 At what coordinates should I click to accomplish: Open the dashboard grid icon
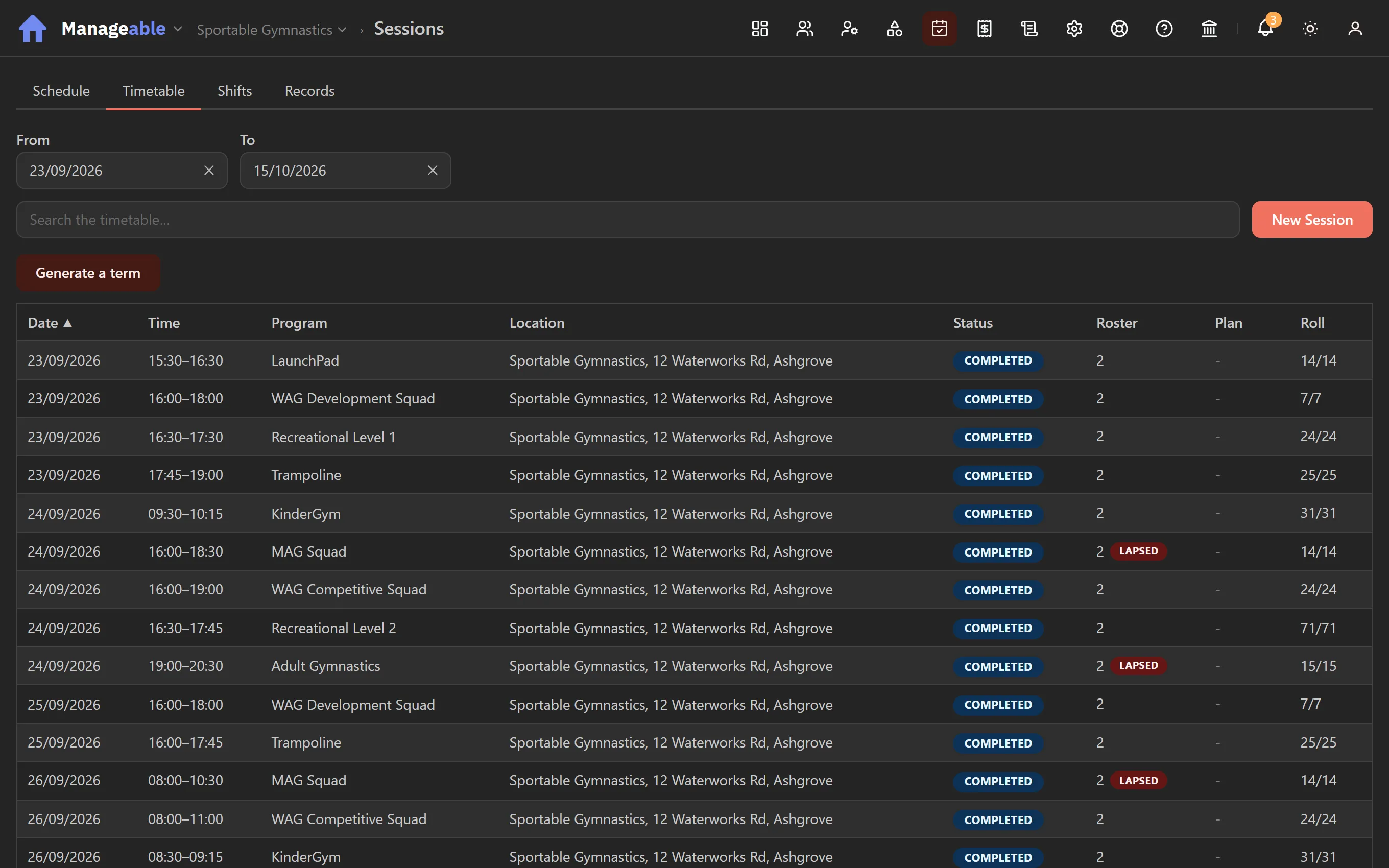759,28
